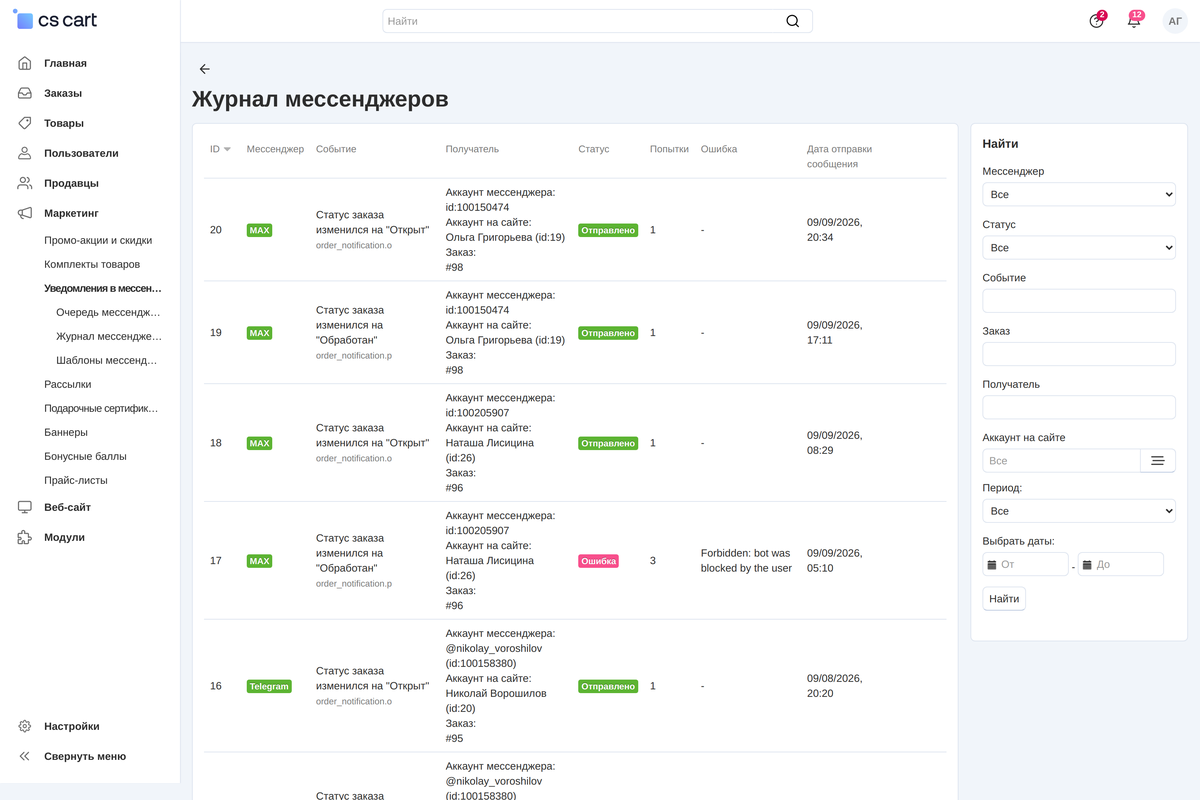Open the help icon with badge 2
The image size is (1200, 800).
coord(1097,21)
